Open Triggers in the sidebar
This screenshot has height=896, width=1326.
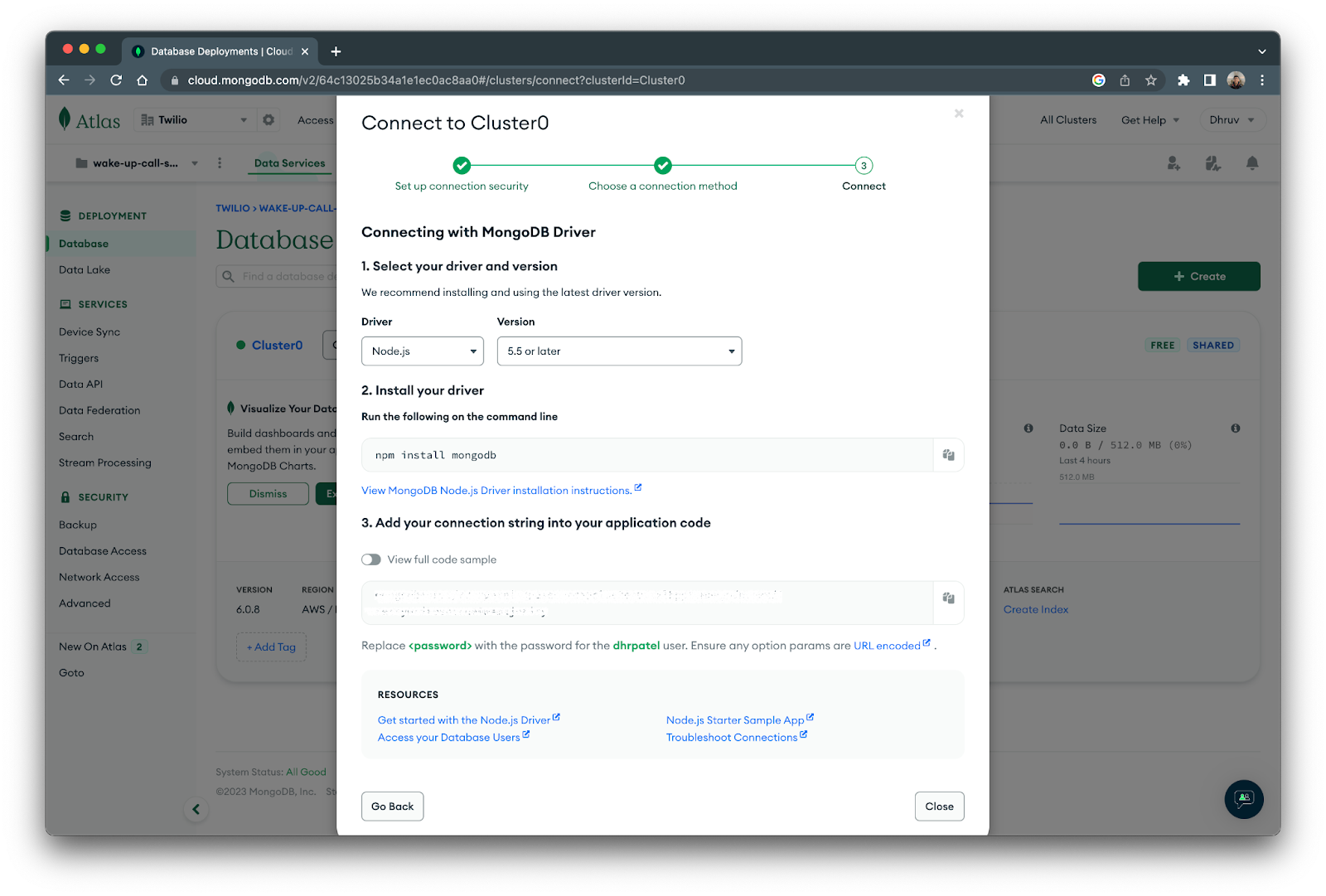coord(79,359)
